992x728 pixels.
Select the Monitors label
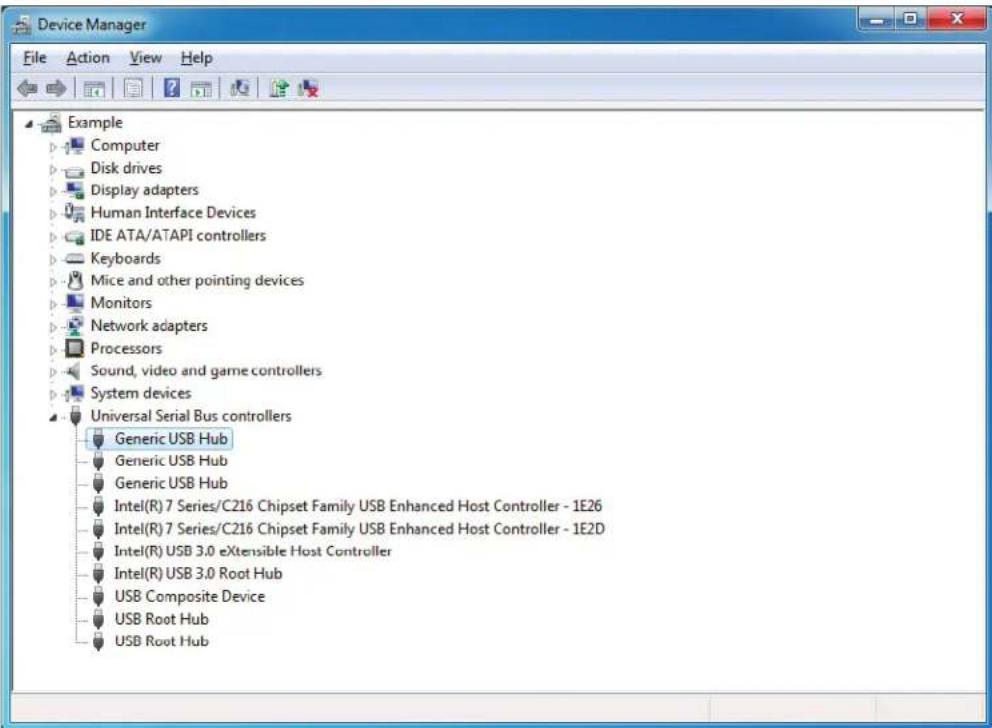point(121,303)
